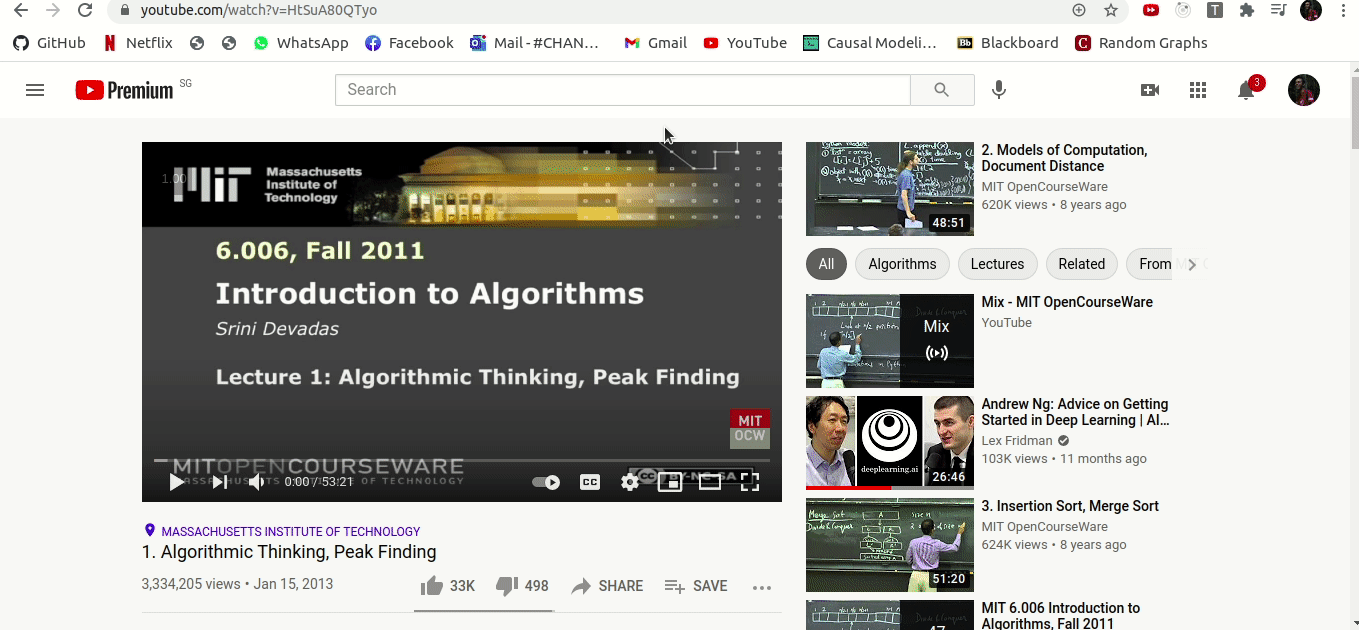This screenshot has width=1359, height=630.
Task: Open the Causal Modeli... bookmark
Action: click(x=870, y=43)
